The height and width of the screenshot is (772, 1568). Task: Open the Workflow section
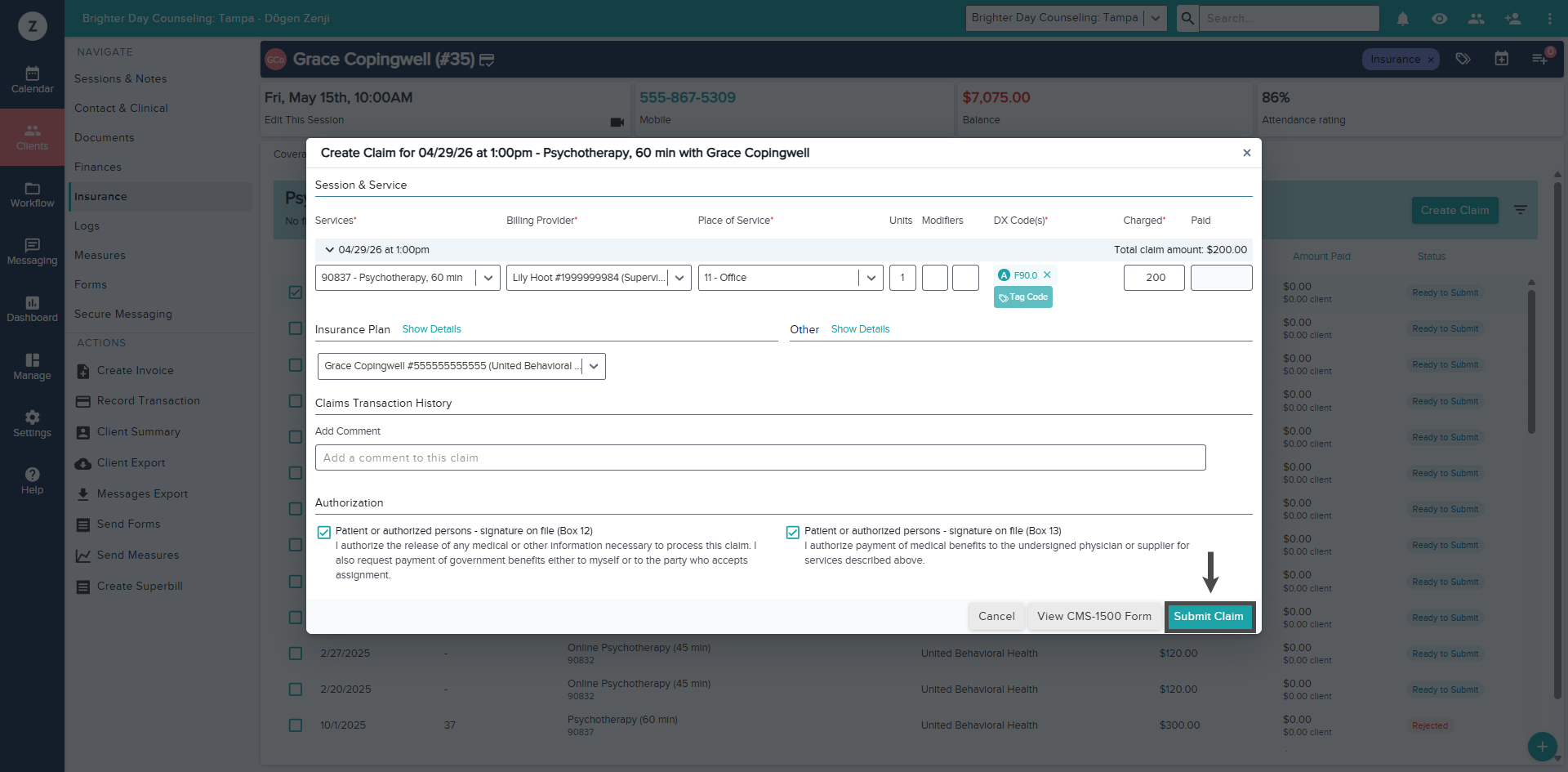(32, 194)
